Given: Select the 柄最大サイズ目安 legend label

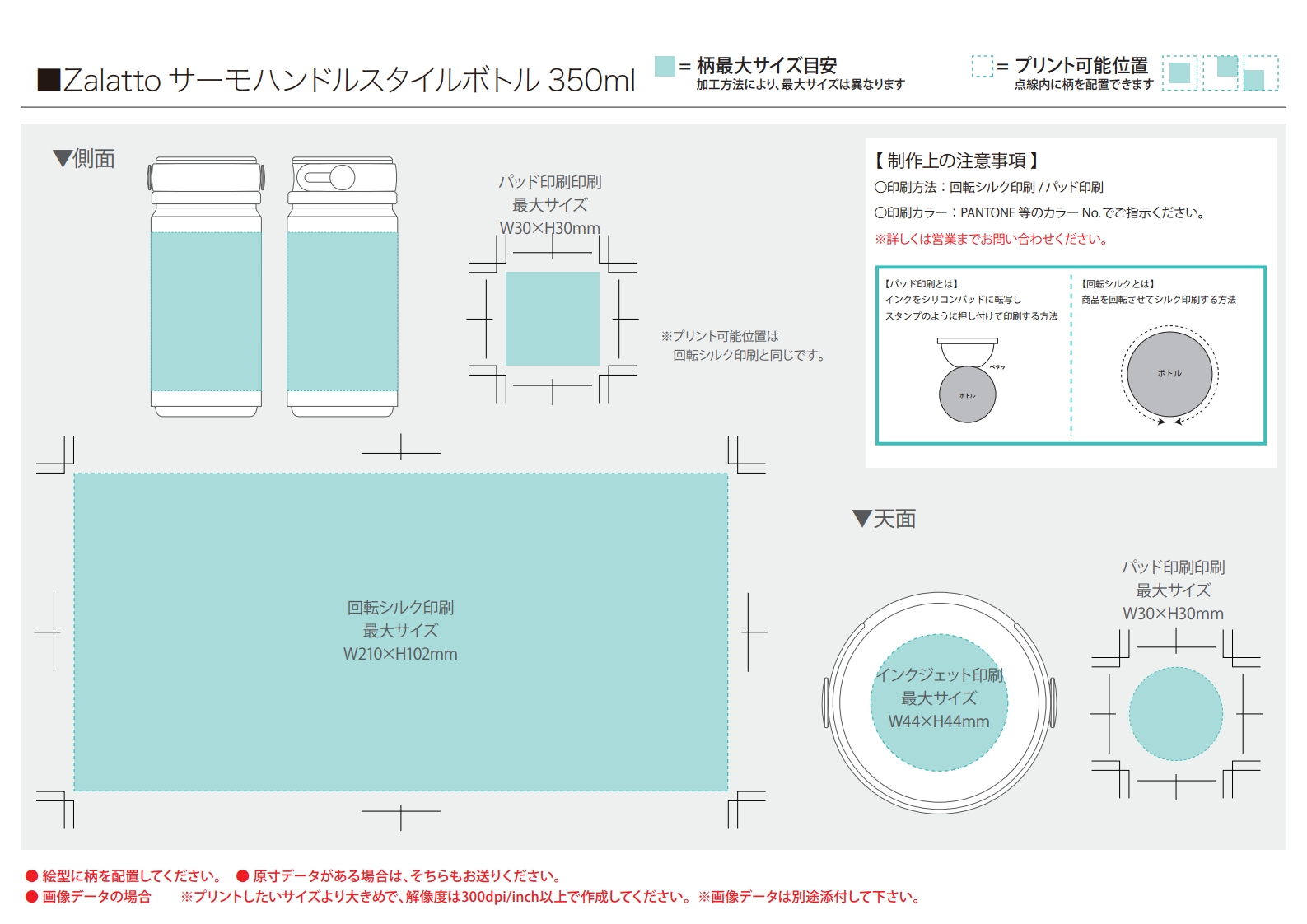Looking at the screenshot, I should (767, 65).
